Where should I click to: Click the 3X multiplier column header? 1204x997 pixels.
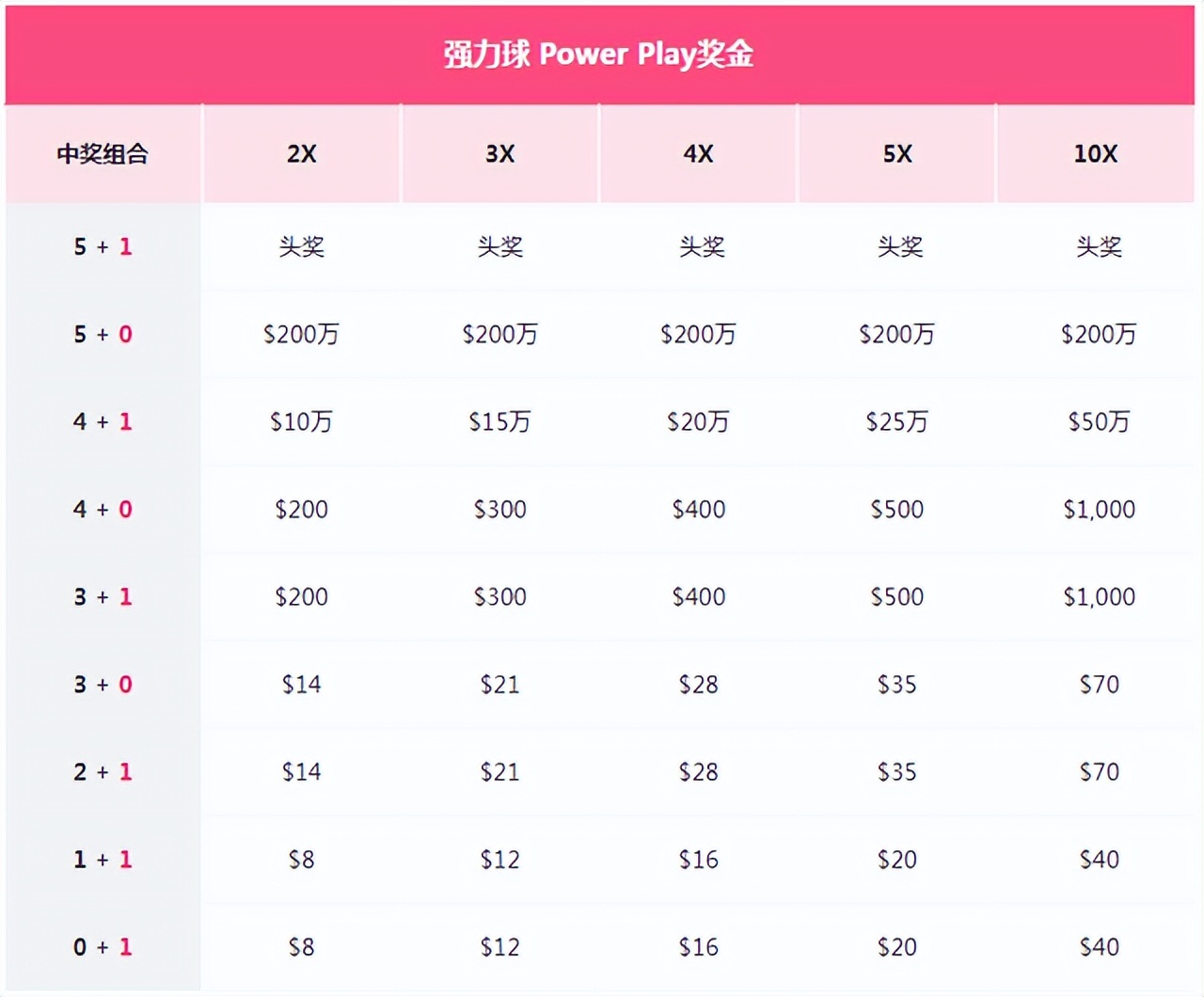pyautogui.click(x=500, y=154)
